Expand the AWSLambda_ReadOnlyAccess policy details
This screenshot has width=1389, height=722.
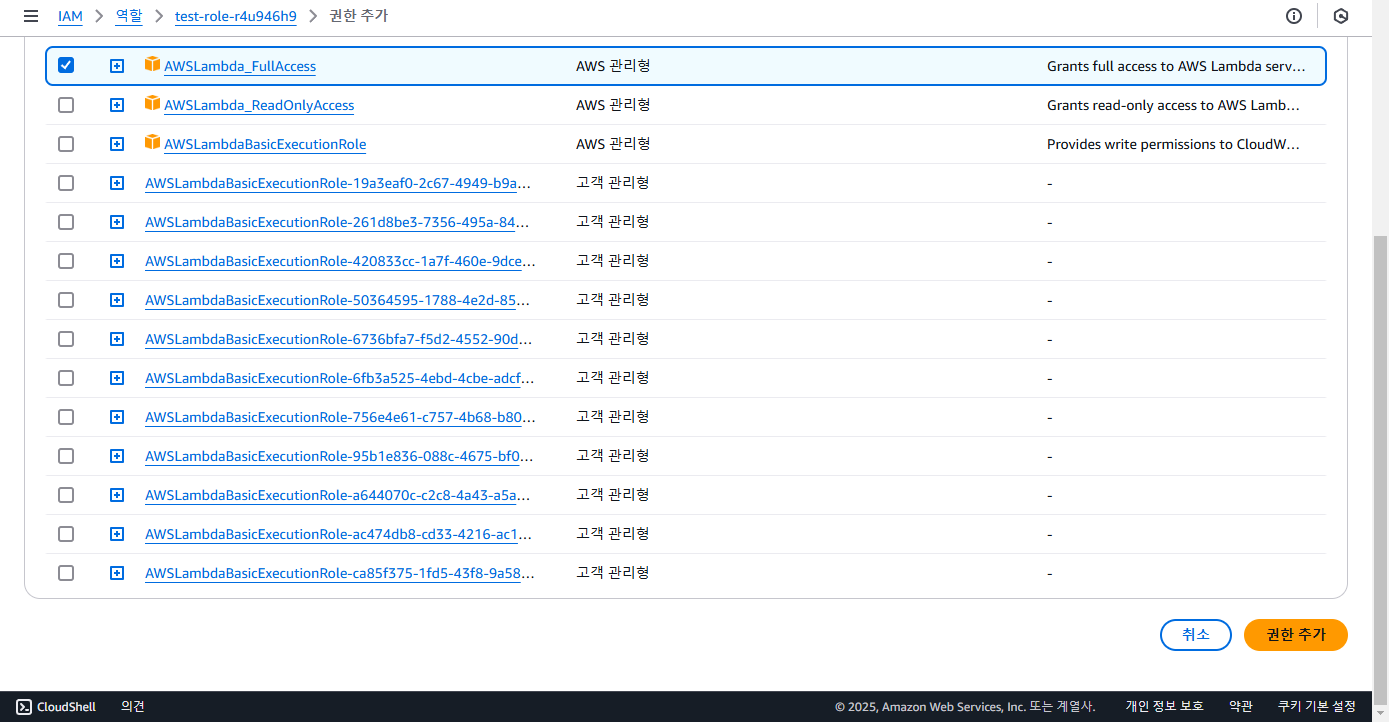click(x=117, y=105)
